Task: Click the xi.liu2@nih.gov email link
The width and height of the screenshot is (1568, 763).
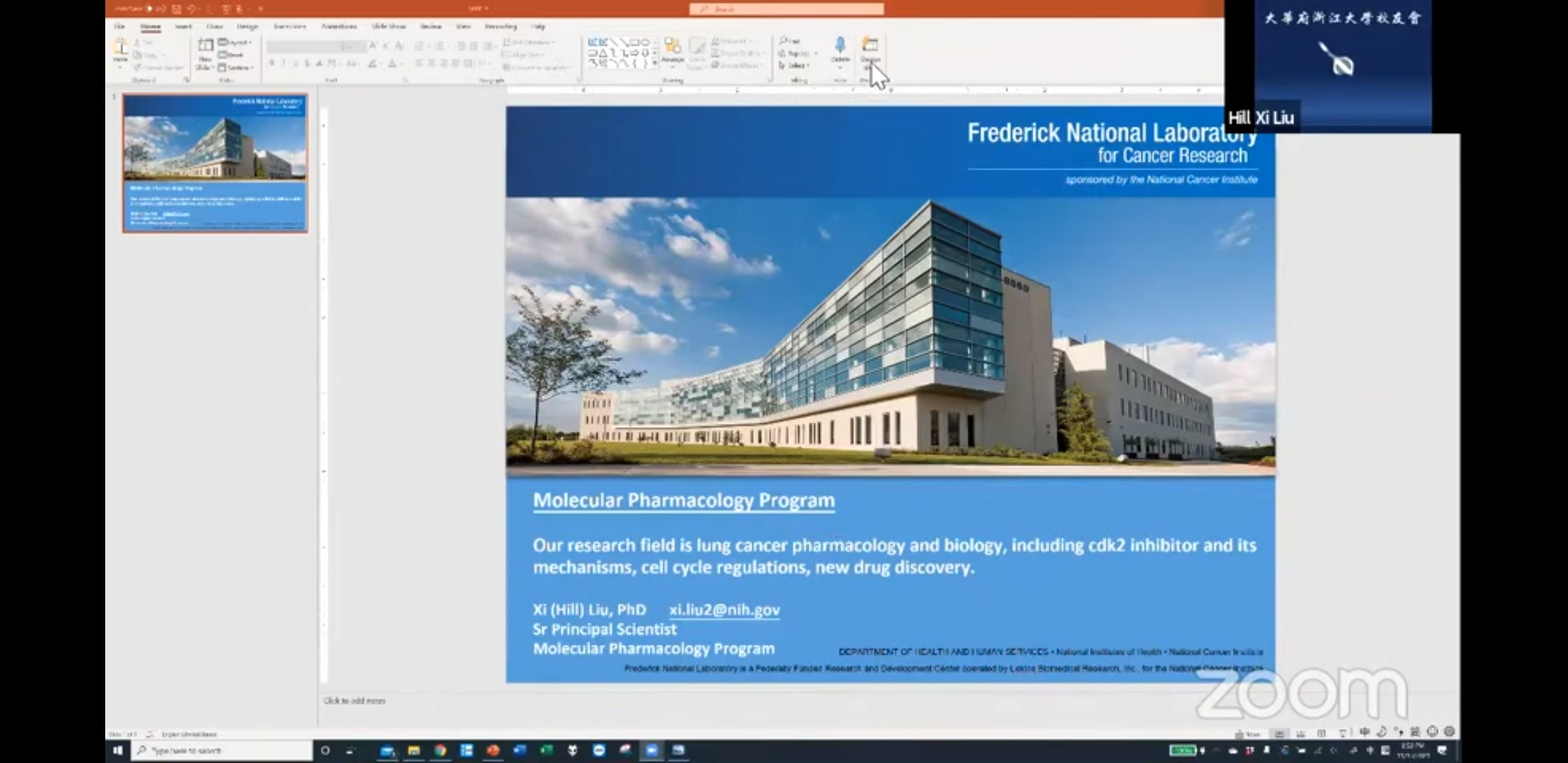Action: [x=725, y=610]
